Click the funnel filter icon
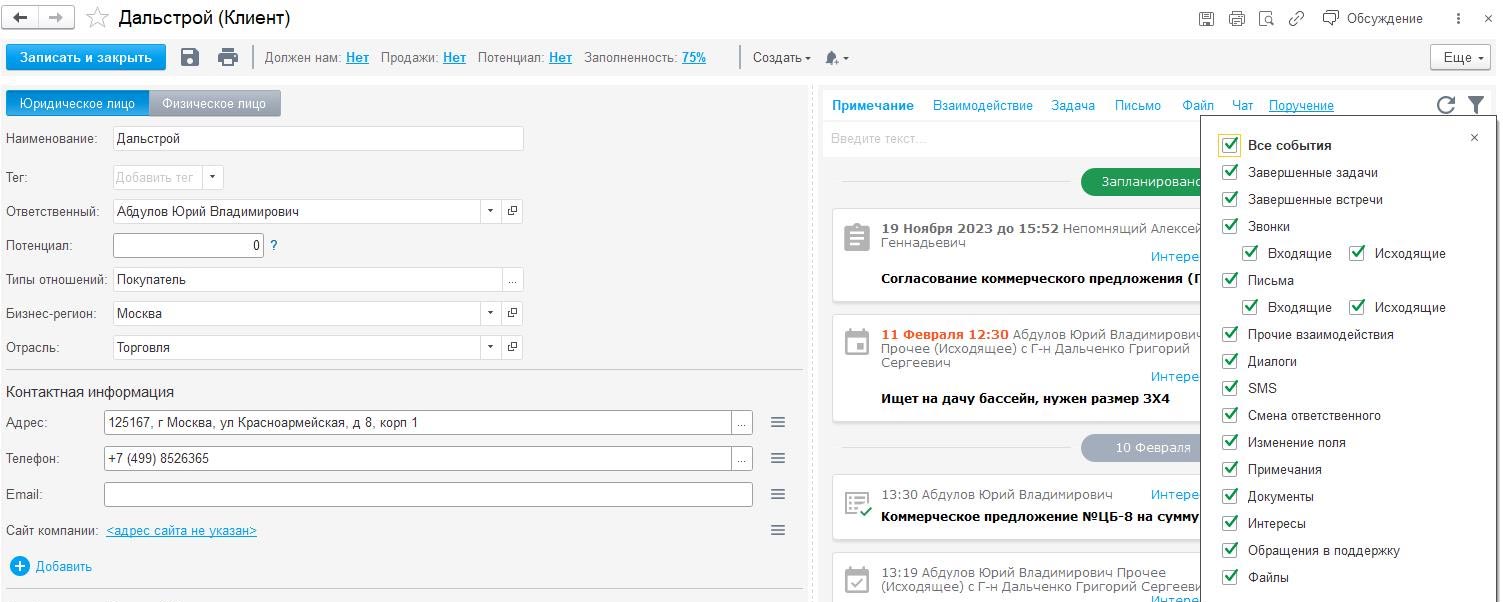1503x602 pixels. click(x=1476, y=105)
